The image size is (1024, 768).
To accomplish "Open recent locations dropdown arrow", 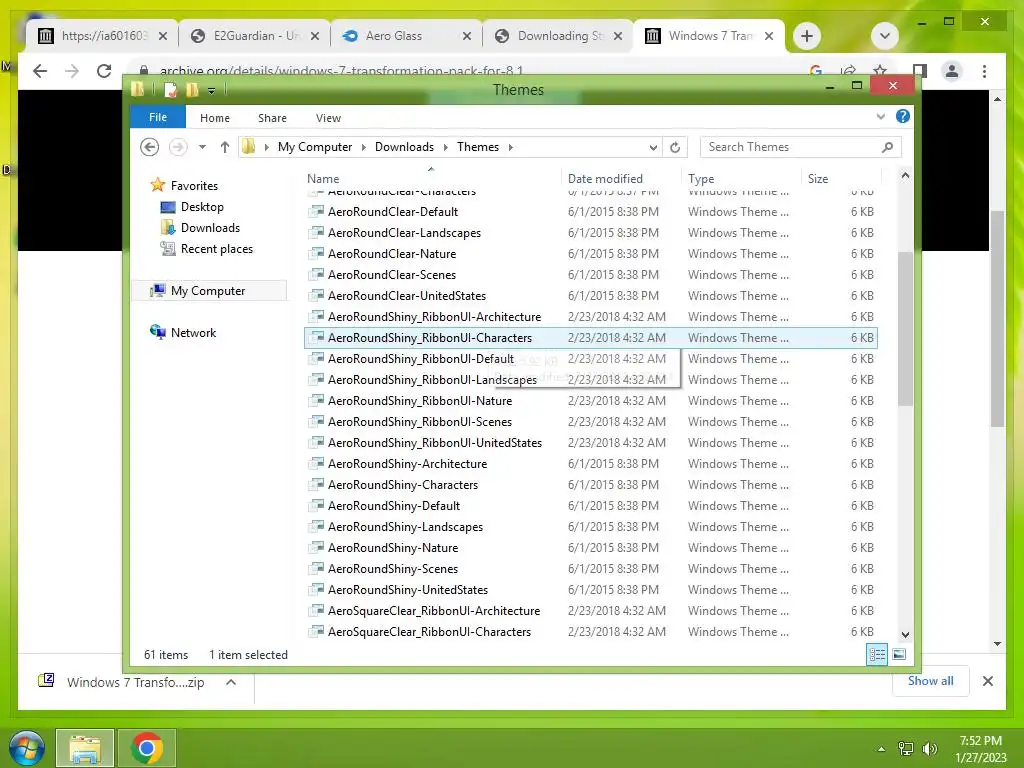I will point(202,147).
